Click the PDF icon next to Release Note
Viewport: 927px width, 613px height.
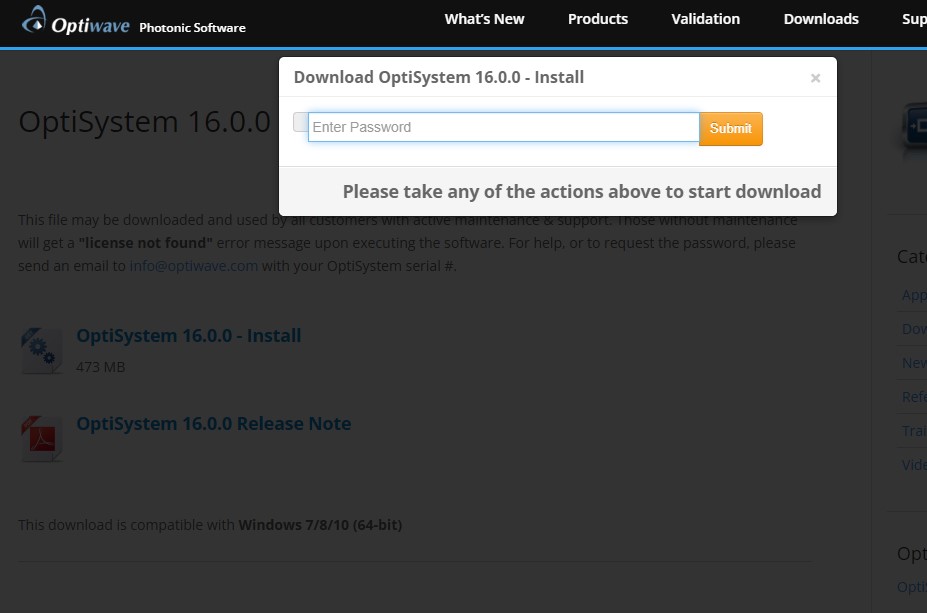(x=40, y=437)
